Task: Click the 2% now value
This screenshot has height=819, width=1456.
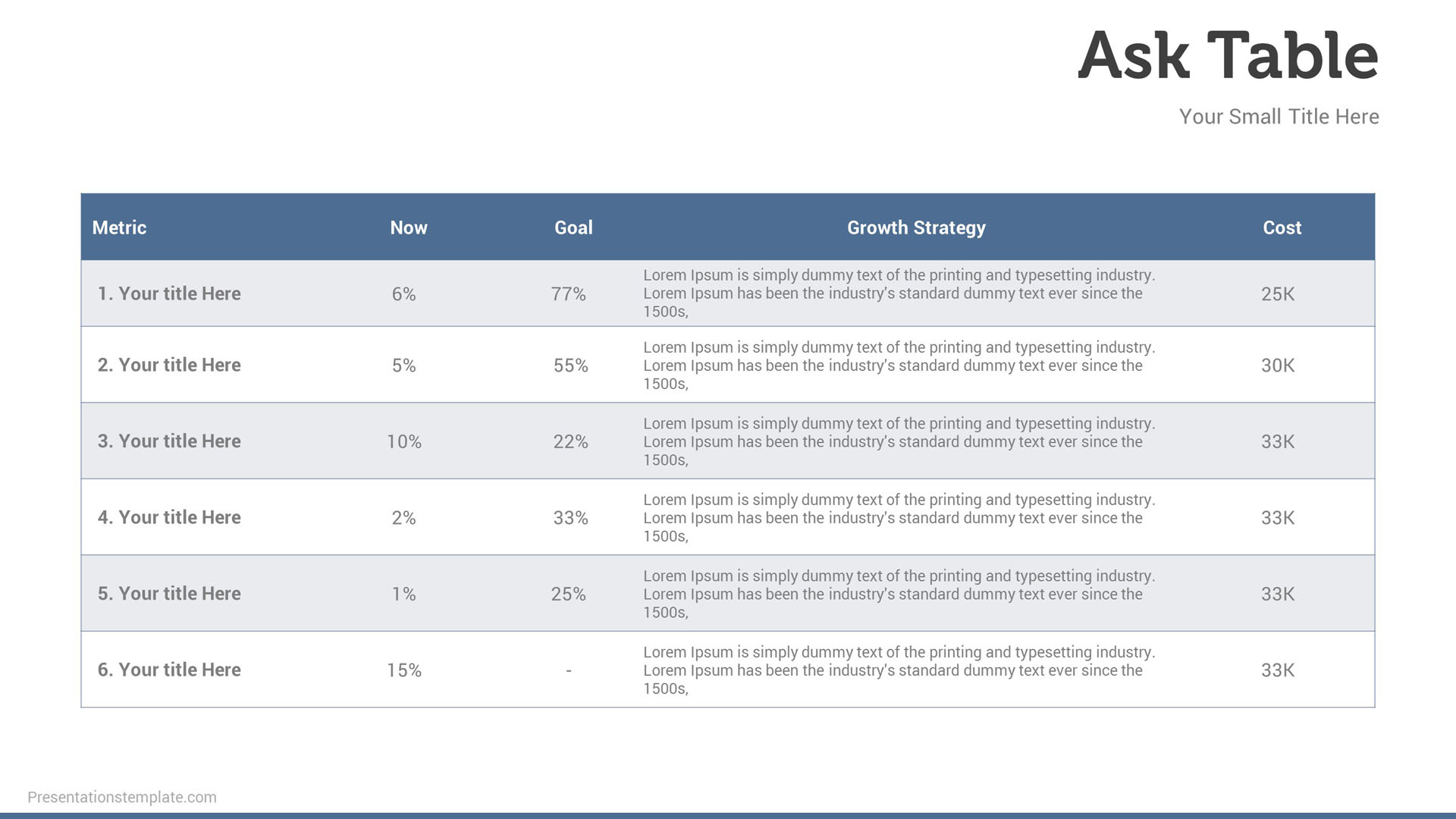Action: [403, 518]
